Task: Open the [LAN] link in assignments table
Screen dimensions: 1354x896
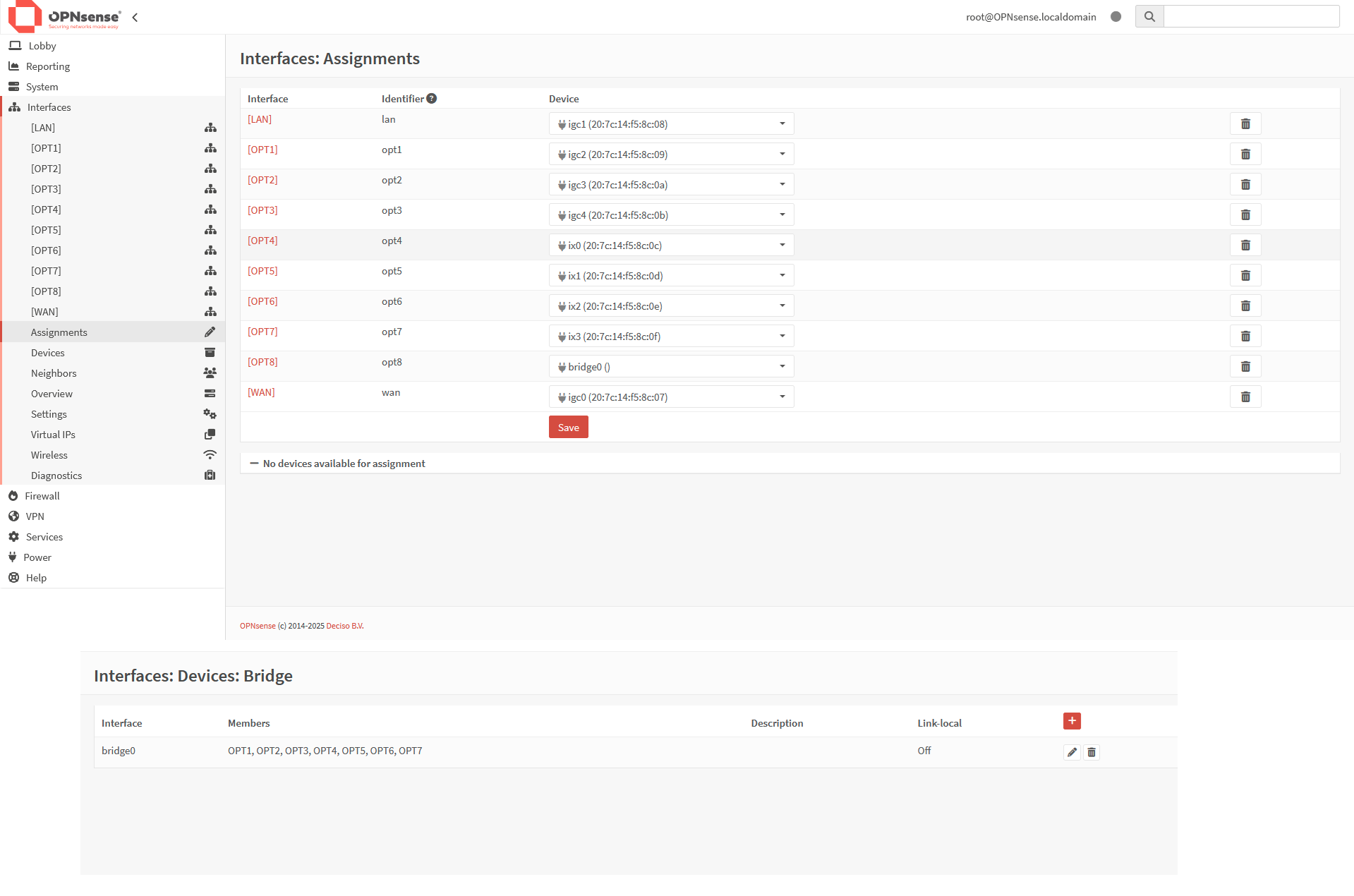Action: [260, 119]
